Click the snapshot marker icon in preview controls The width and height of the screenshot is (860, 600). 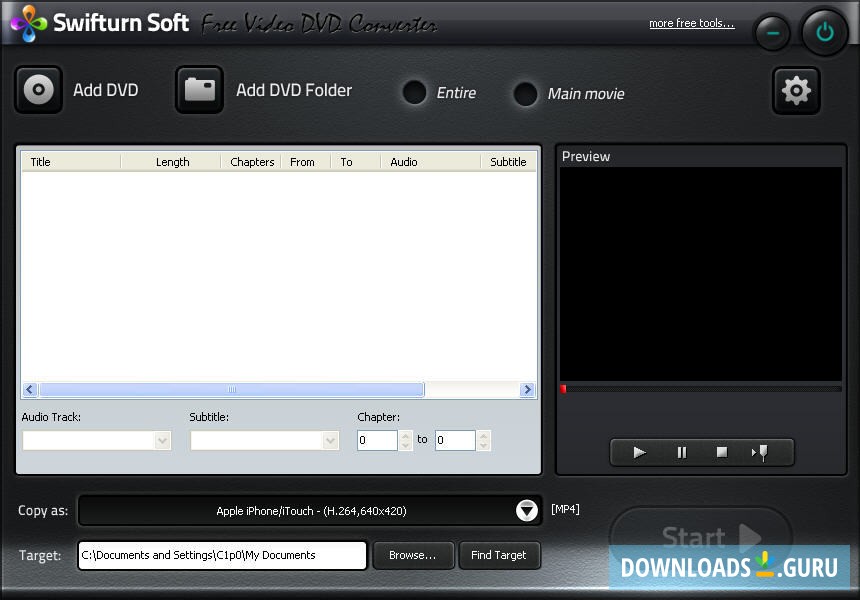(x=760, y=452)
